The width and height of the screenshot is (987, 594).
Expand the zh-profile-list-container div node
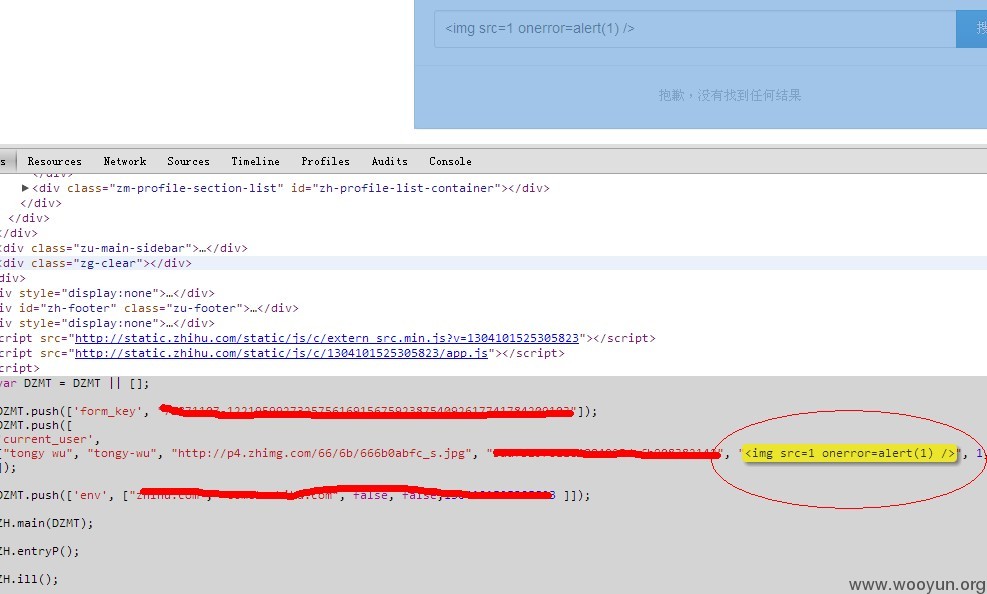(25, 188)
